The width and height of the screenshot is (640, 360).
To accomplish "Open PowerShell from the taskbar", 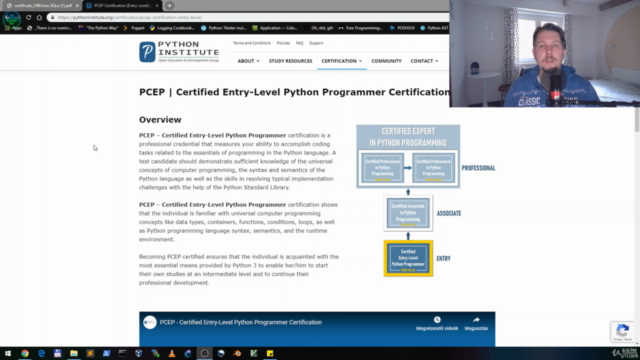I will pos(107,353).
